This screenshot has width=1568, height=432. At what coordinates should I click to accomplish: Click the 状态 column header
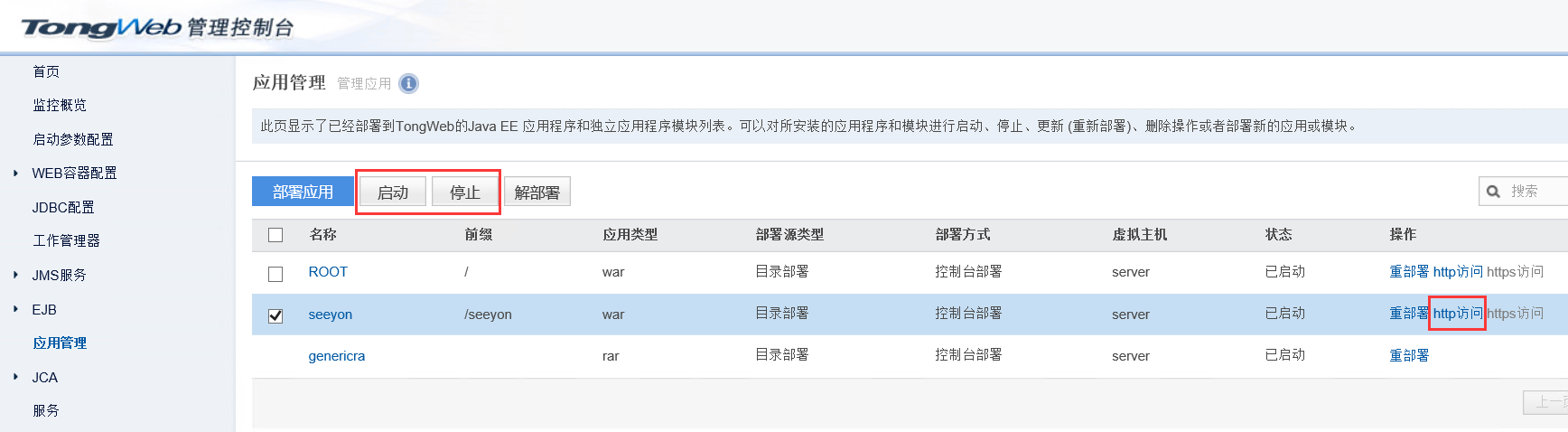(1278, 234)
